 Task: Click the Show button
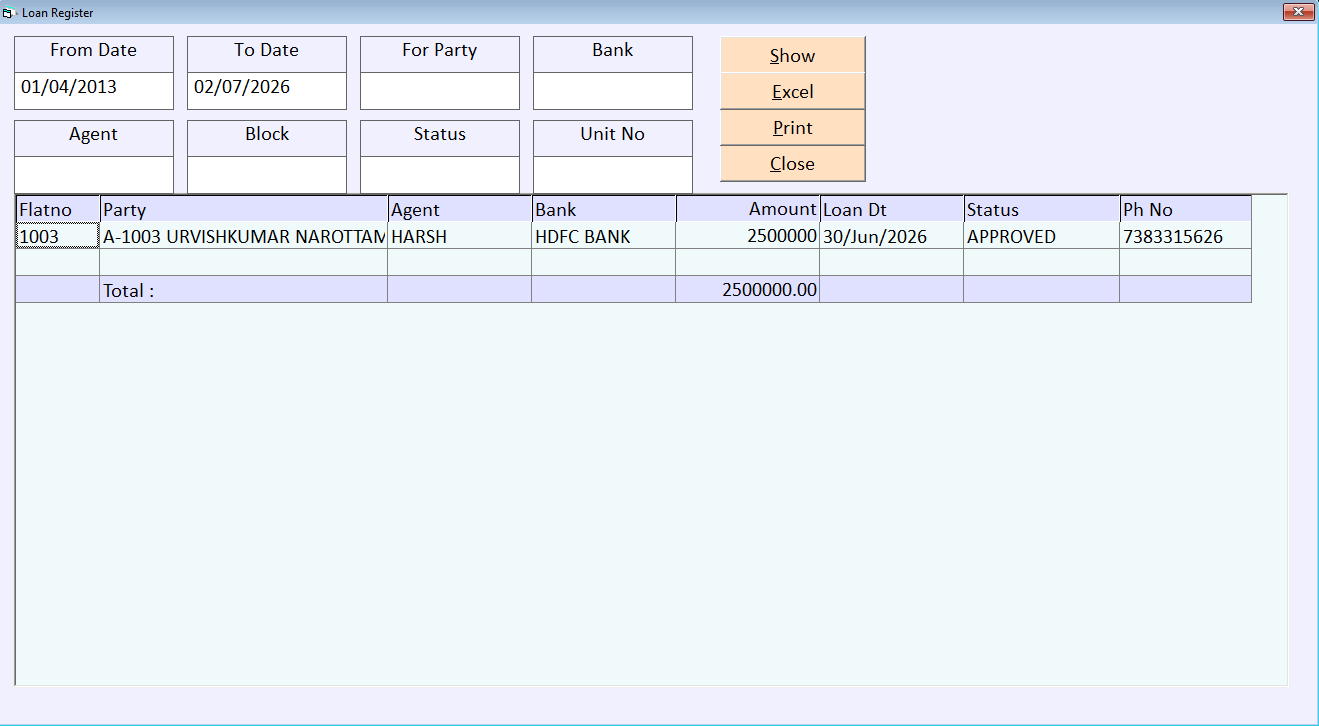(x=792, y=55)
